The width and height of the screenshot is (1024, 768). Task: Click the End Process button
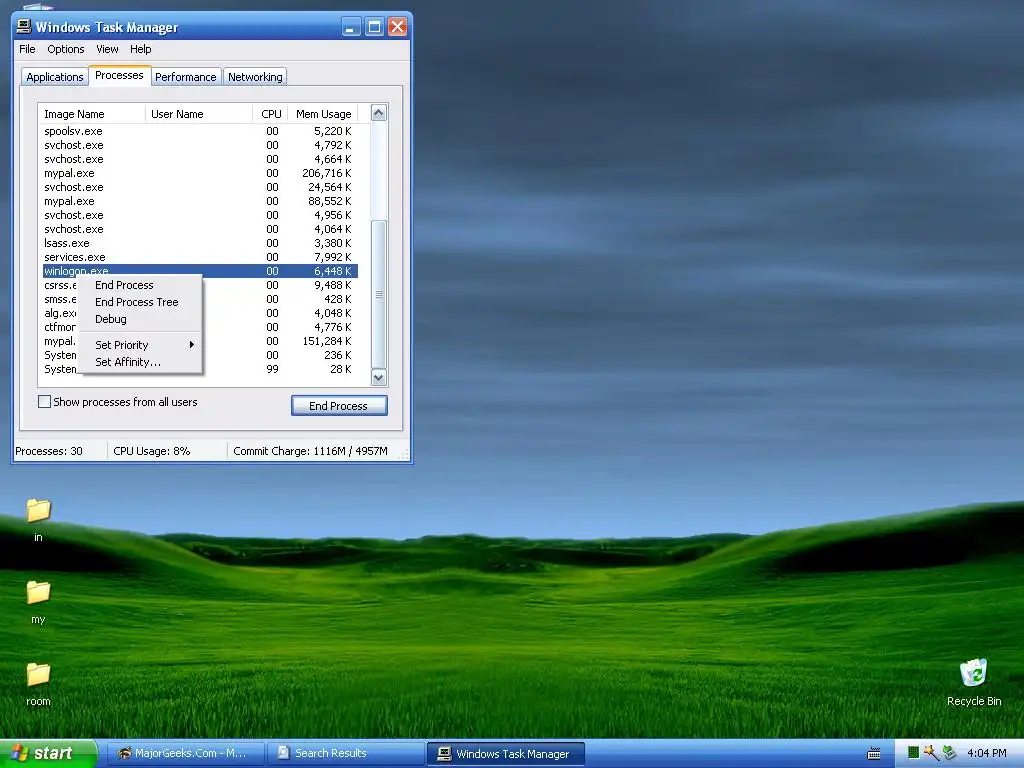coord(339,406)
